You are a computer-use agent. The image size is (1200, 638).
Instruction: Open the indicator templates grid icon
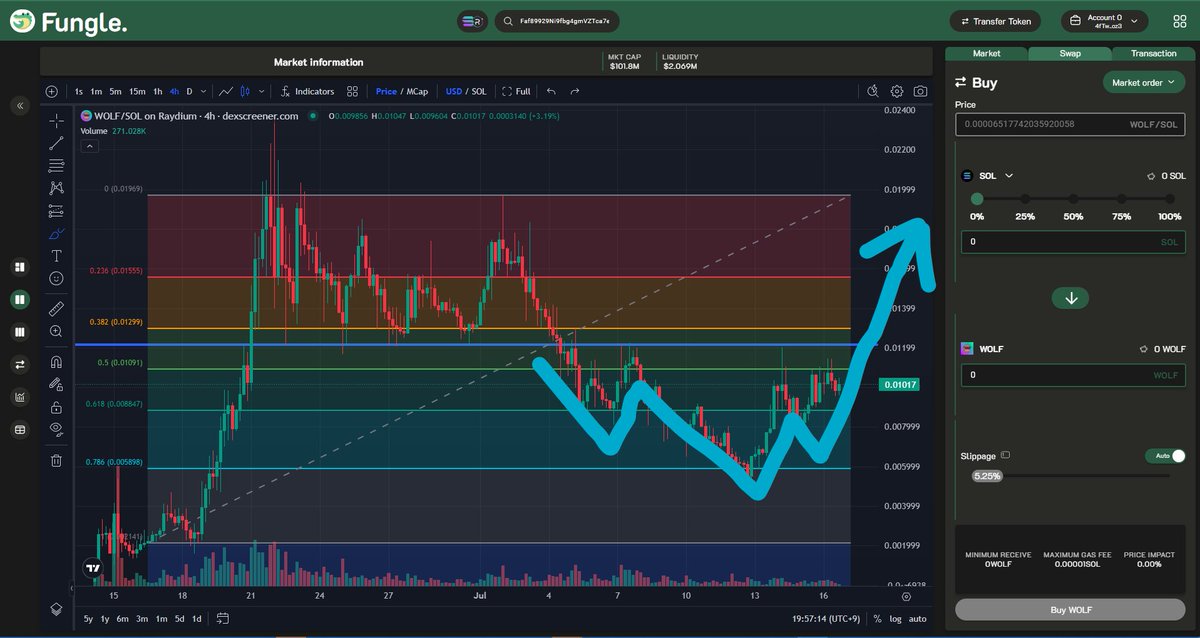tap(352, 91)
